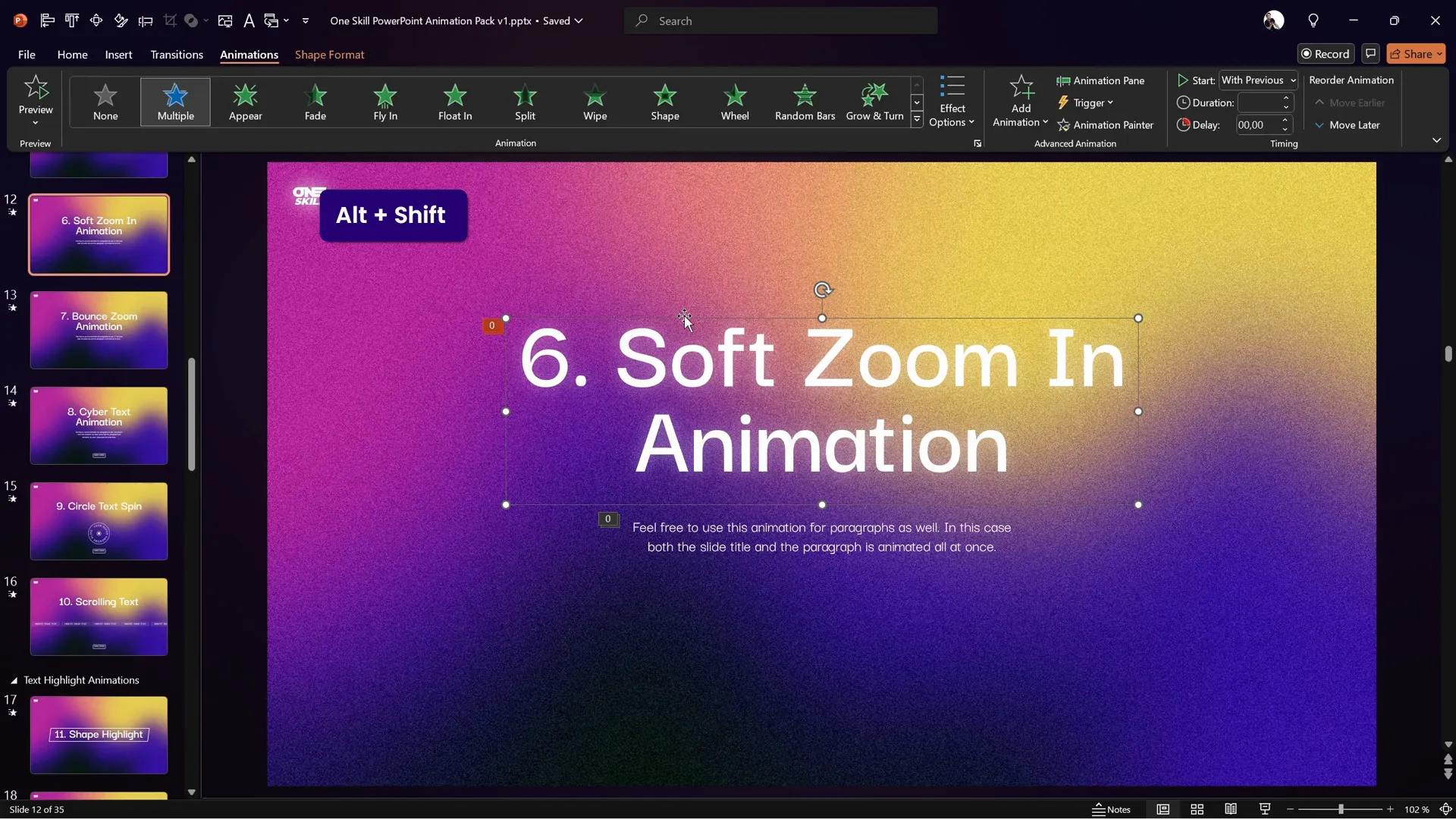1456x819 pixels.
Task: Open the File menu
Action: click(27, 55)
